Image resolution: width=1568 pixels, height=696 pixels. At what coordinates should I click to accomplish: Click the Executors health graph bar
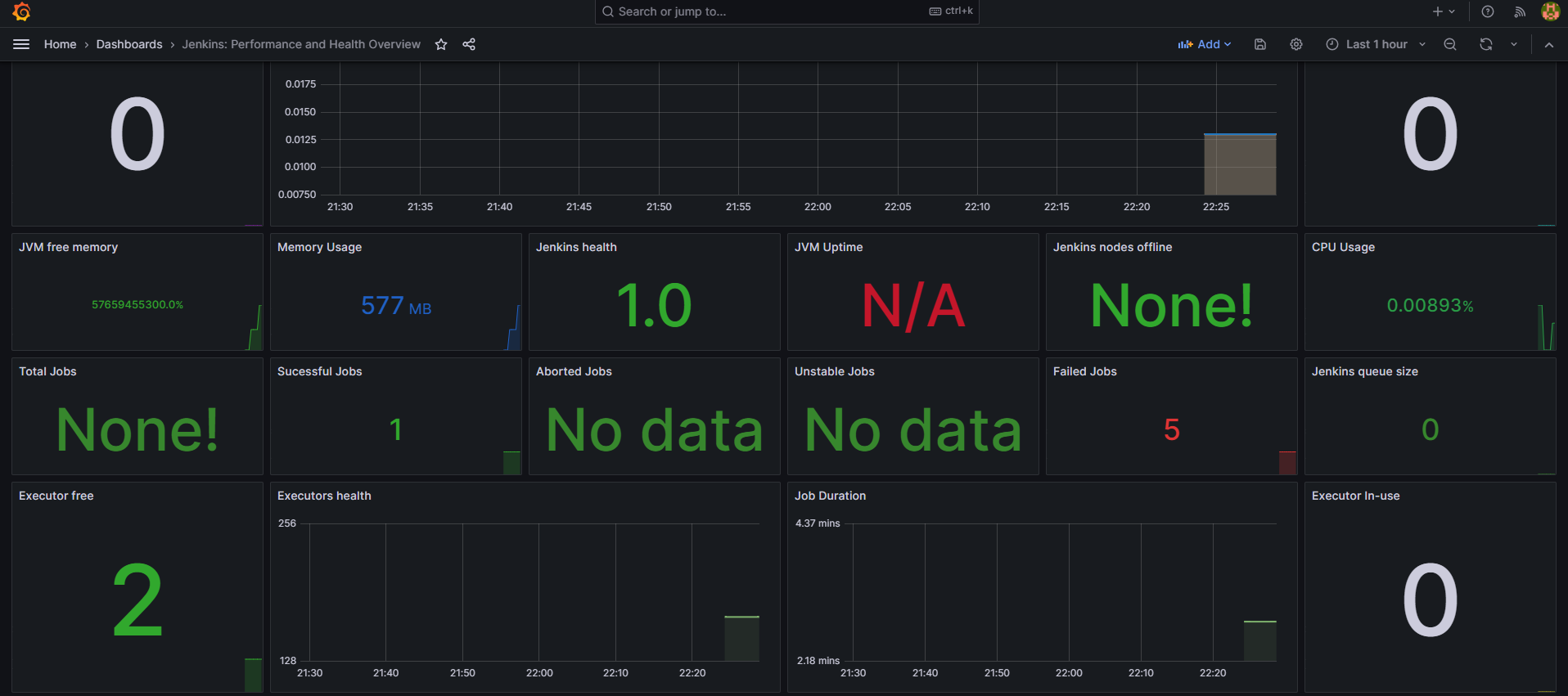(741, 639)
